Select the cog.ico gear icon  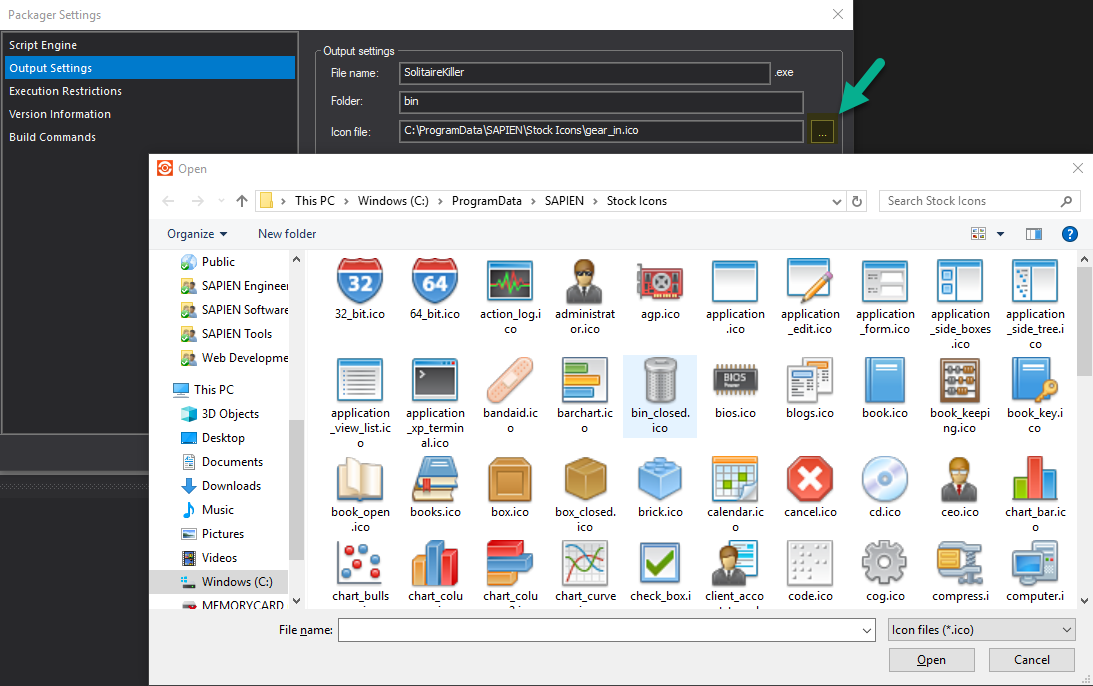coord(884,562)
